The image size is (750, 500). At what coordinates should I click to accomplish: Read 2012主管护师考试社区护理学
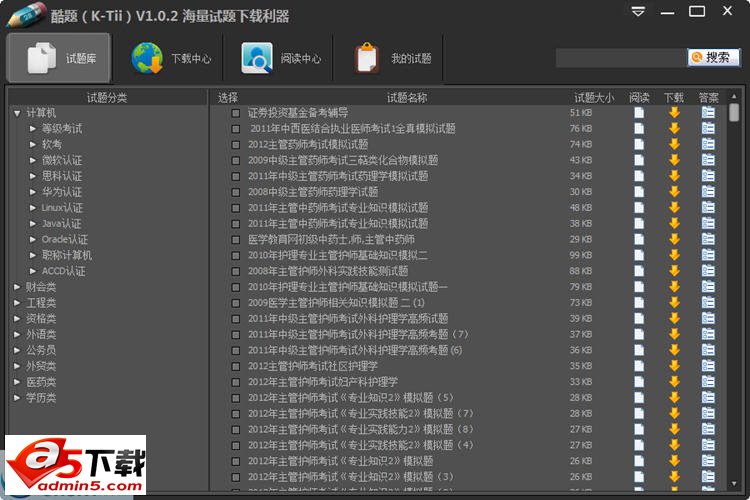pyautogui.click(x=639, y=366)
